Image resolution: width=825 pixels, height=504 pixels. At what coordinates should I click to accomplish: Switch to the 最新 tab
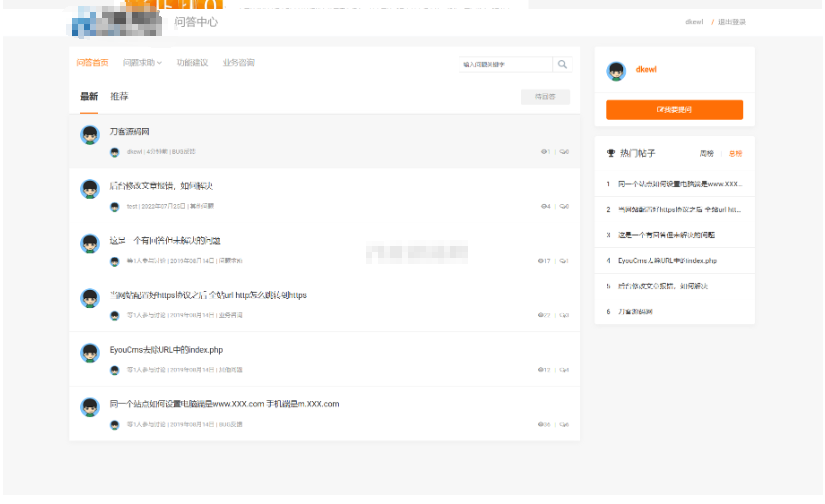89,96
